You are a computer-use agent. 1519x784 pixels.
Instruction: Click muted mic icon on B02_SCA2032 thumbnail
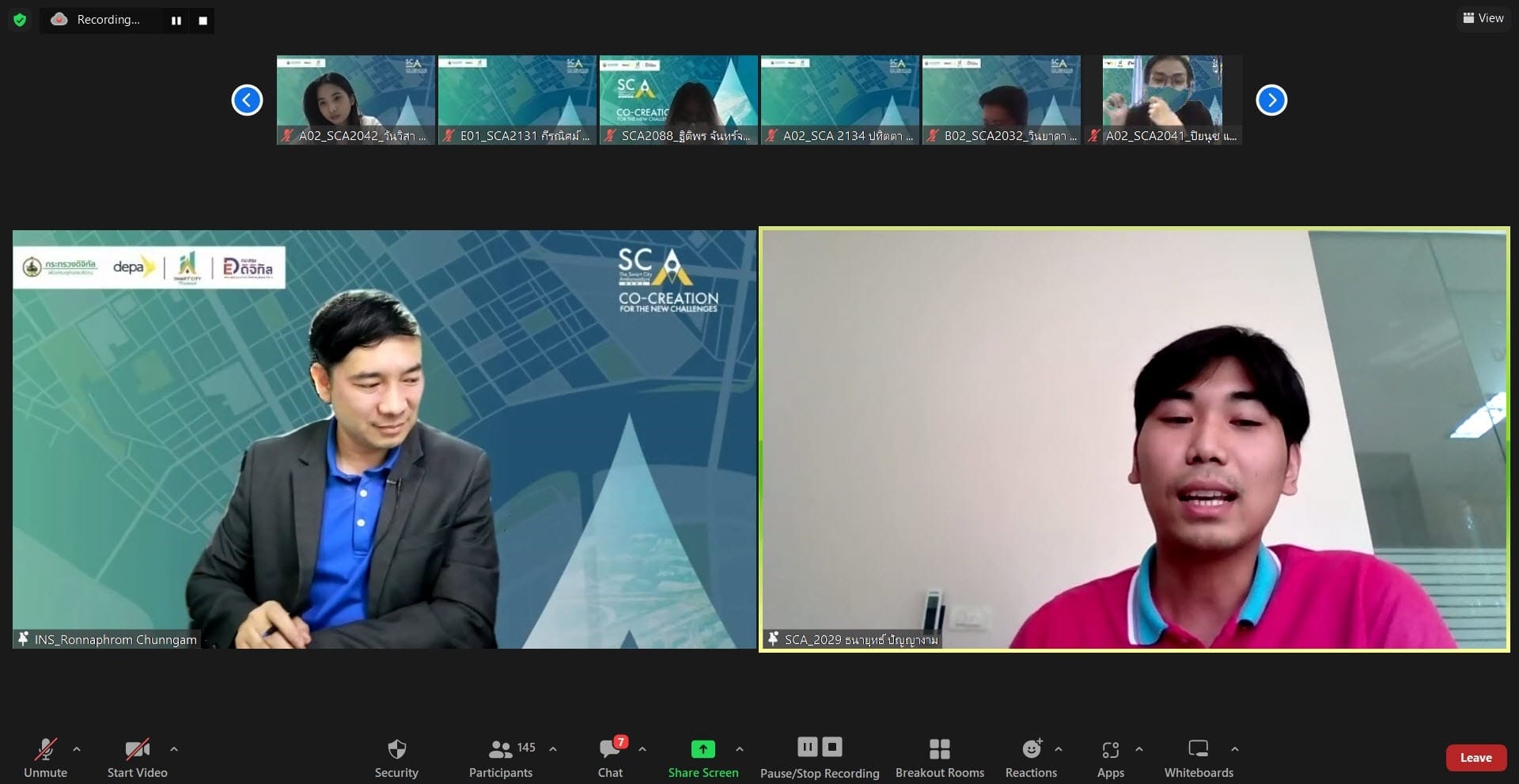point(934,136)
